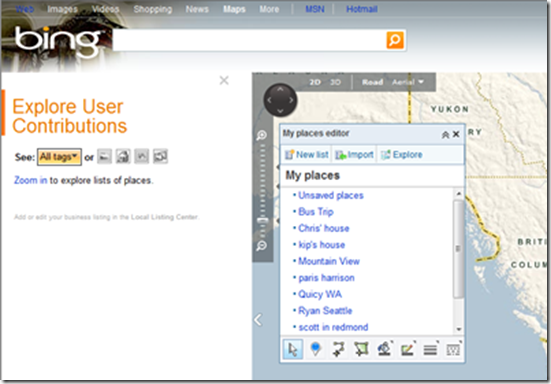Open the Local Listing Center link text

coord(164,217)
